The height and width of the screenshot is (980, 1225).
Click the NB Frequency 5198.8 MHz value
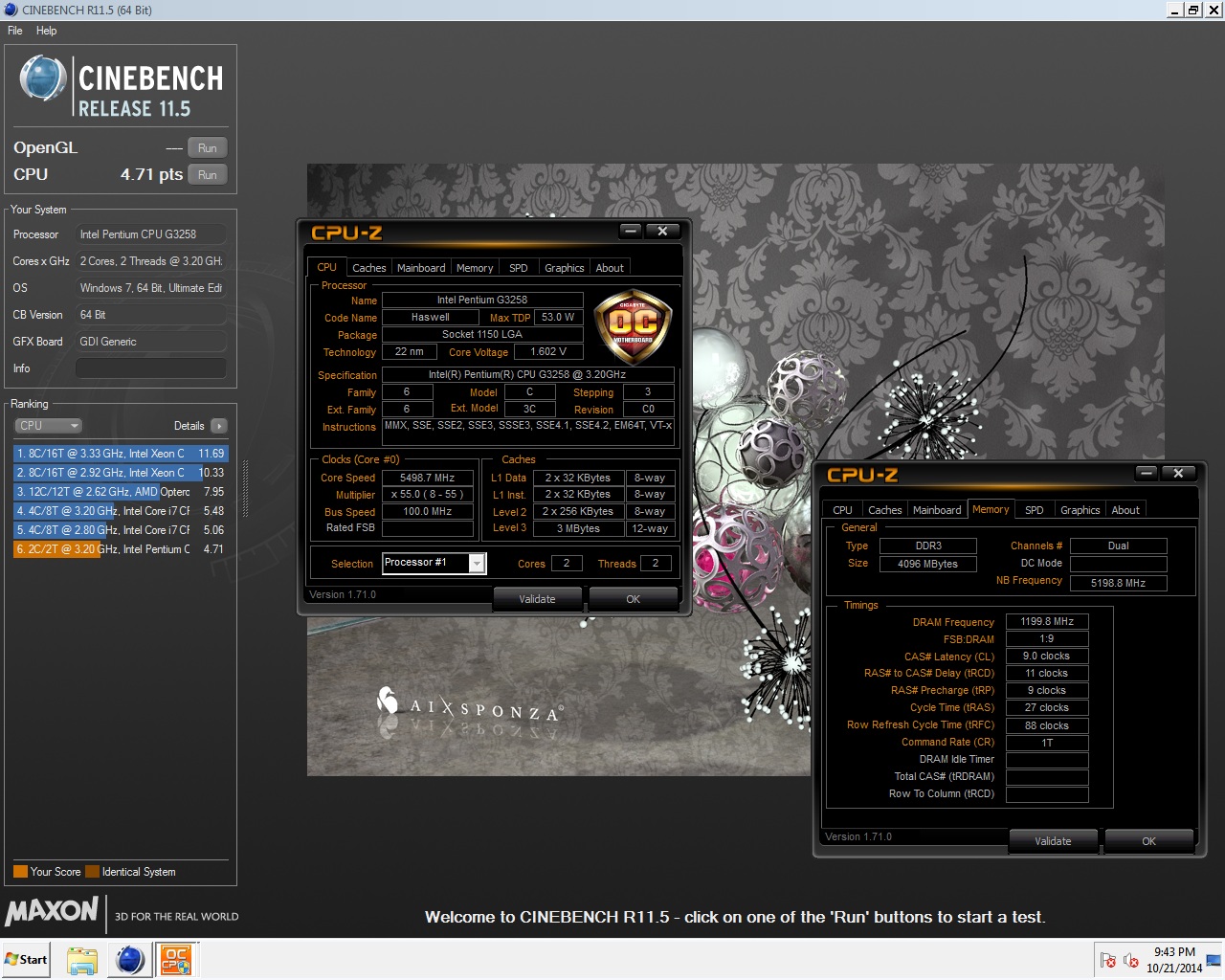pos(1118,583)
